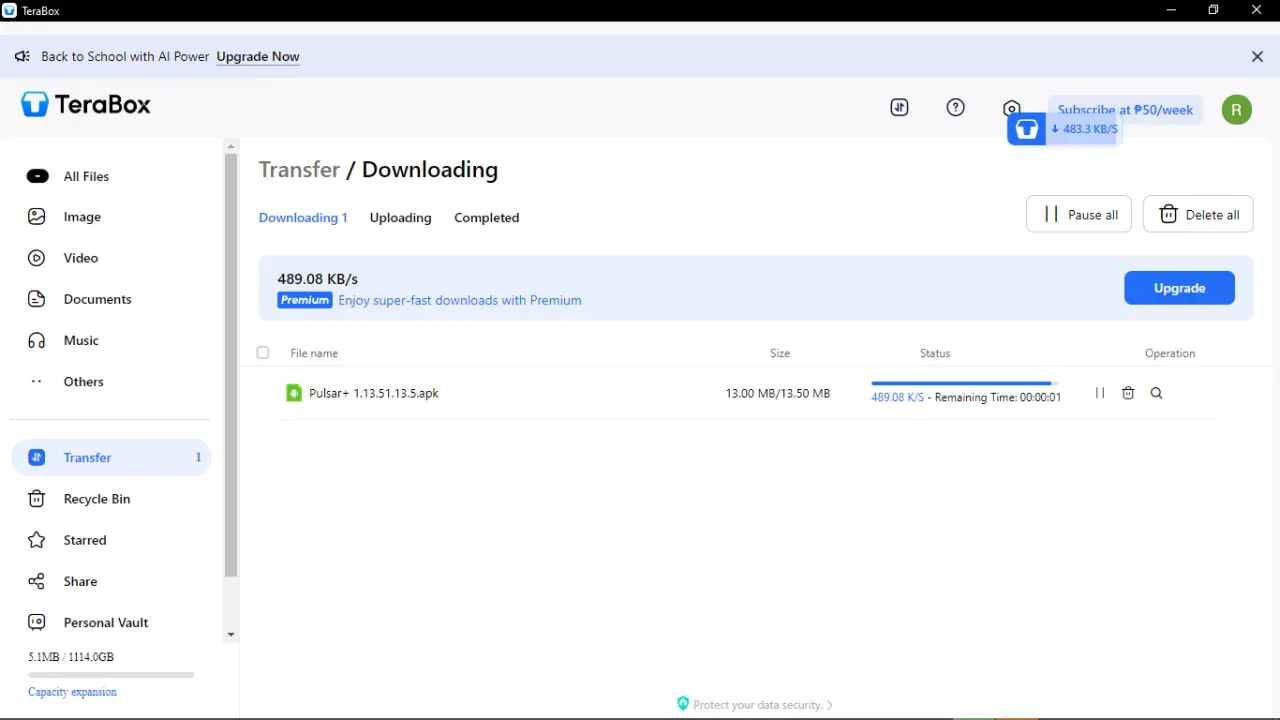Click the Delete all button
Viewport: 1280px width, 720px height.
1198,214
